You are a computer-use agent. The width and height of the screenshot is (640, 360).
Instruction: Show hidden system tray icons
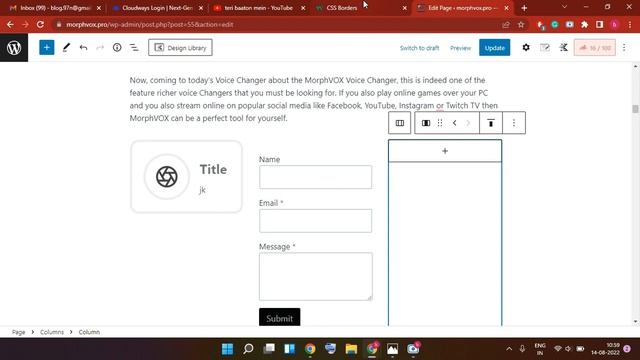point(509,349)
